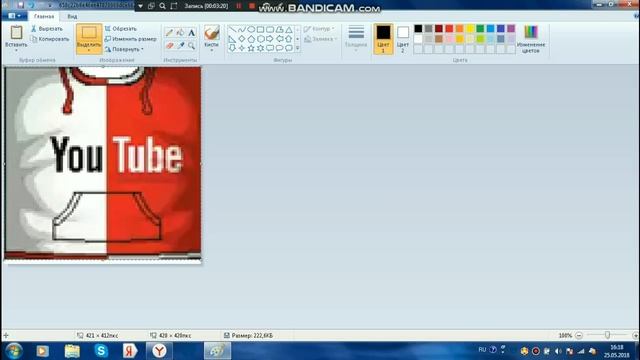Pause the Bandicam recording
Viewport: 640px width, 360px height.
[239, 6]
